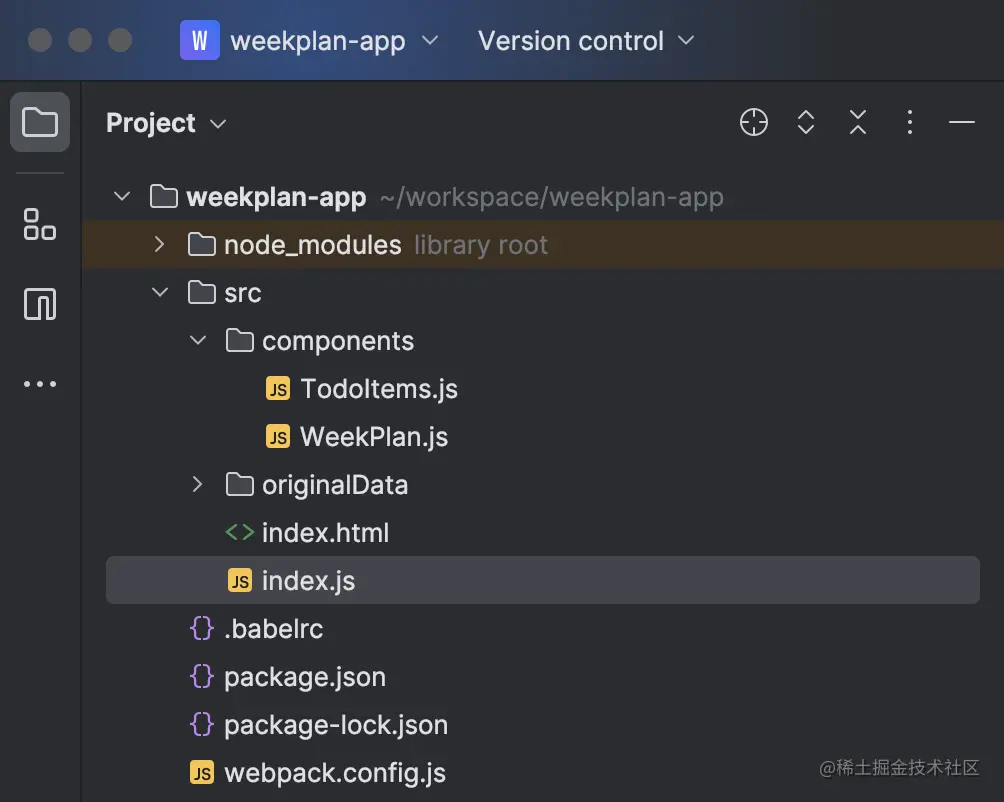Open the Version control menu
Viewport: 1004px width, 802px height.
pos(585,41)
